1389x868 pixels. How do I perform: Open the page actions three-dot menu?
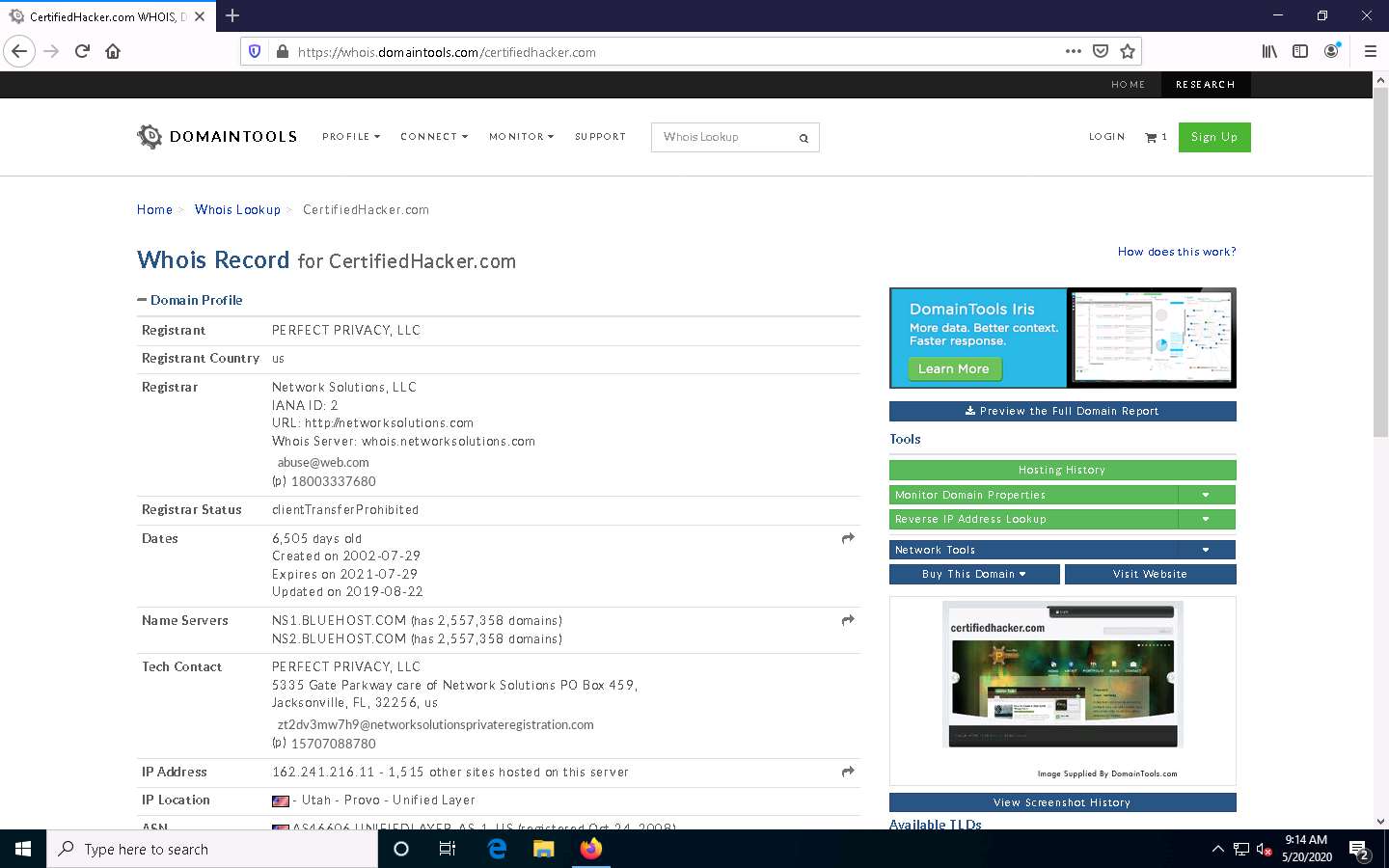point(1073,51)
